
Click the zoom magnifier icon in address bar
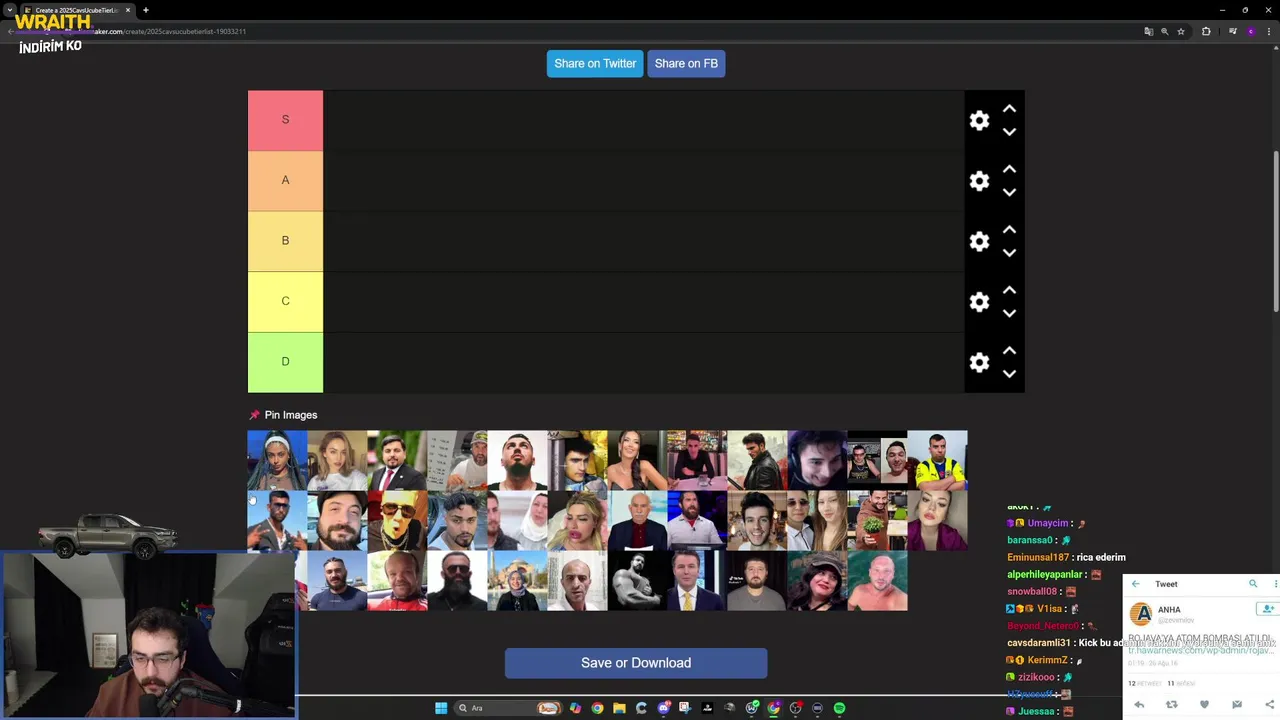point(1164,31)
